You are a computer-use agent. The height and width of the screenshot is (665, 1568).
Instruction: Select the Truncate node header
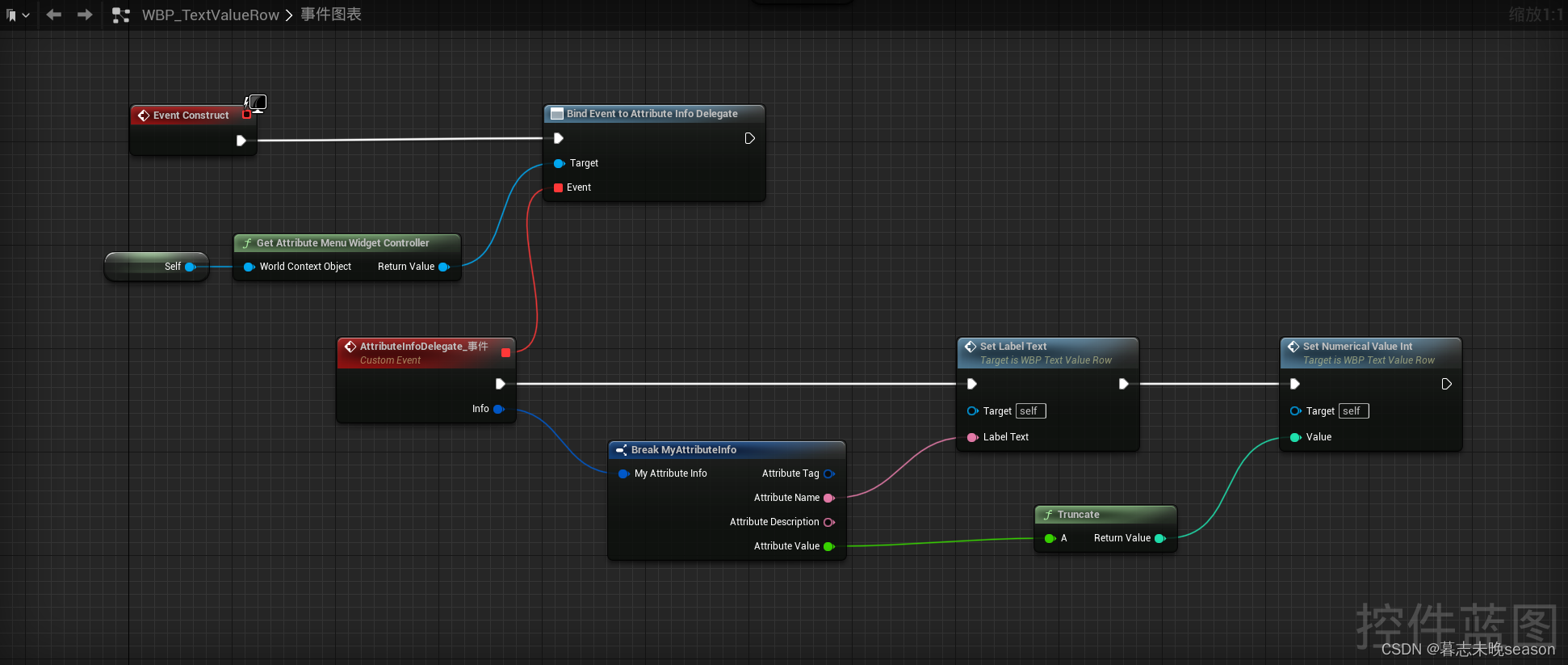pos(1105,514)
